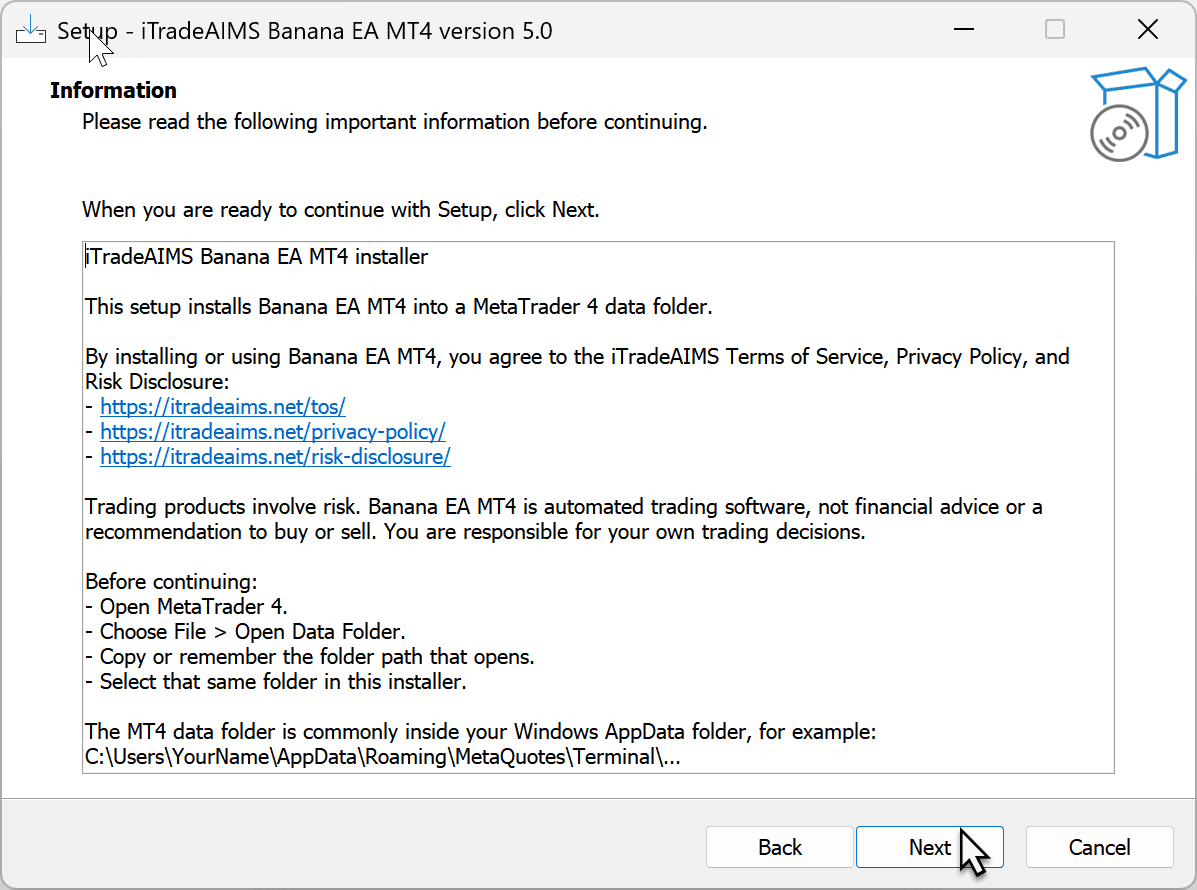
Task: Click the "Before continuing:" line
Action: tap(171, 582)
